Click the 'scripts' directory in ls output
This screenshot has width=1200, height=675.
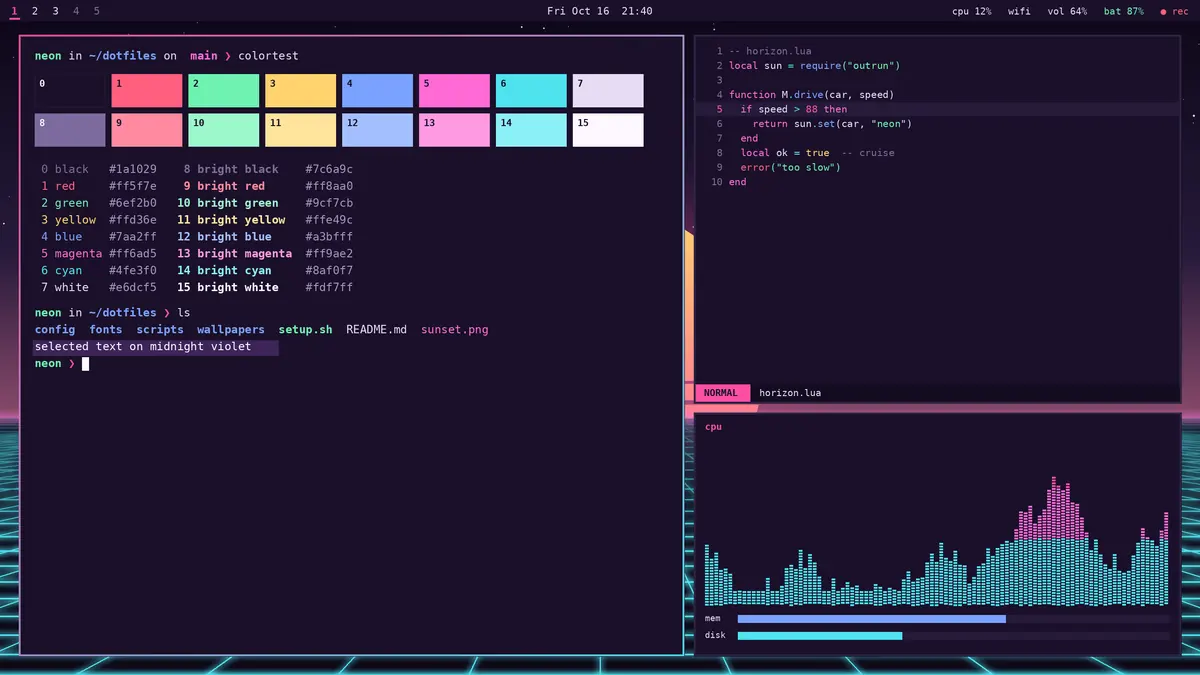pos(160,329)
